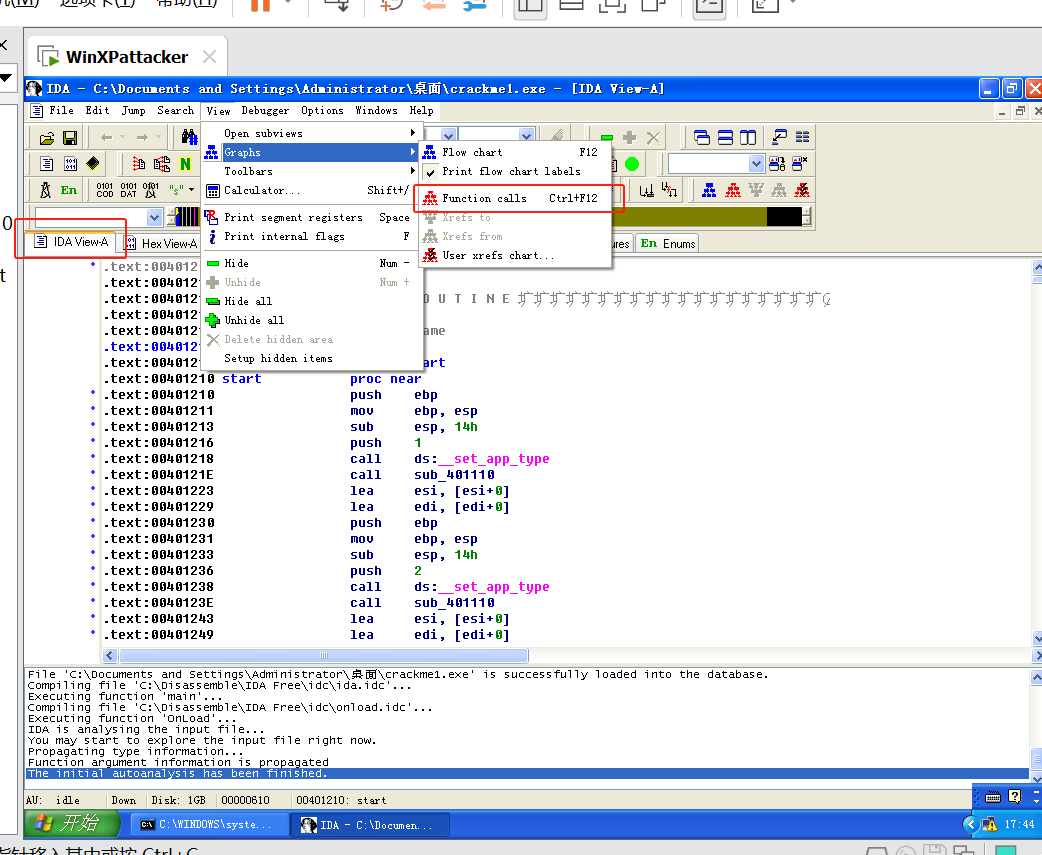This screenshot has width=1042, height=855.
Task: Save the database with the floppy disk icon
Action: [70, 138]
